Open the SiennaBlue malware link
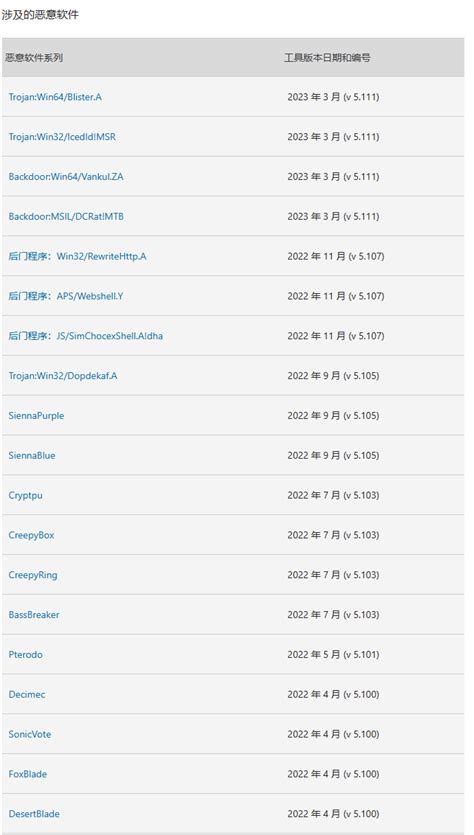 tap(32, 455)
